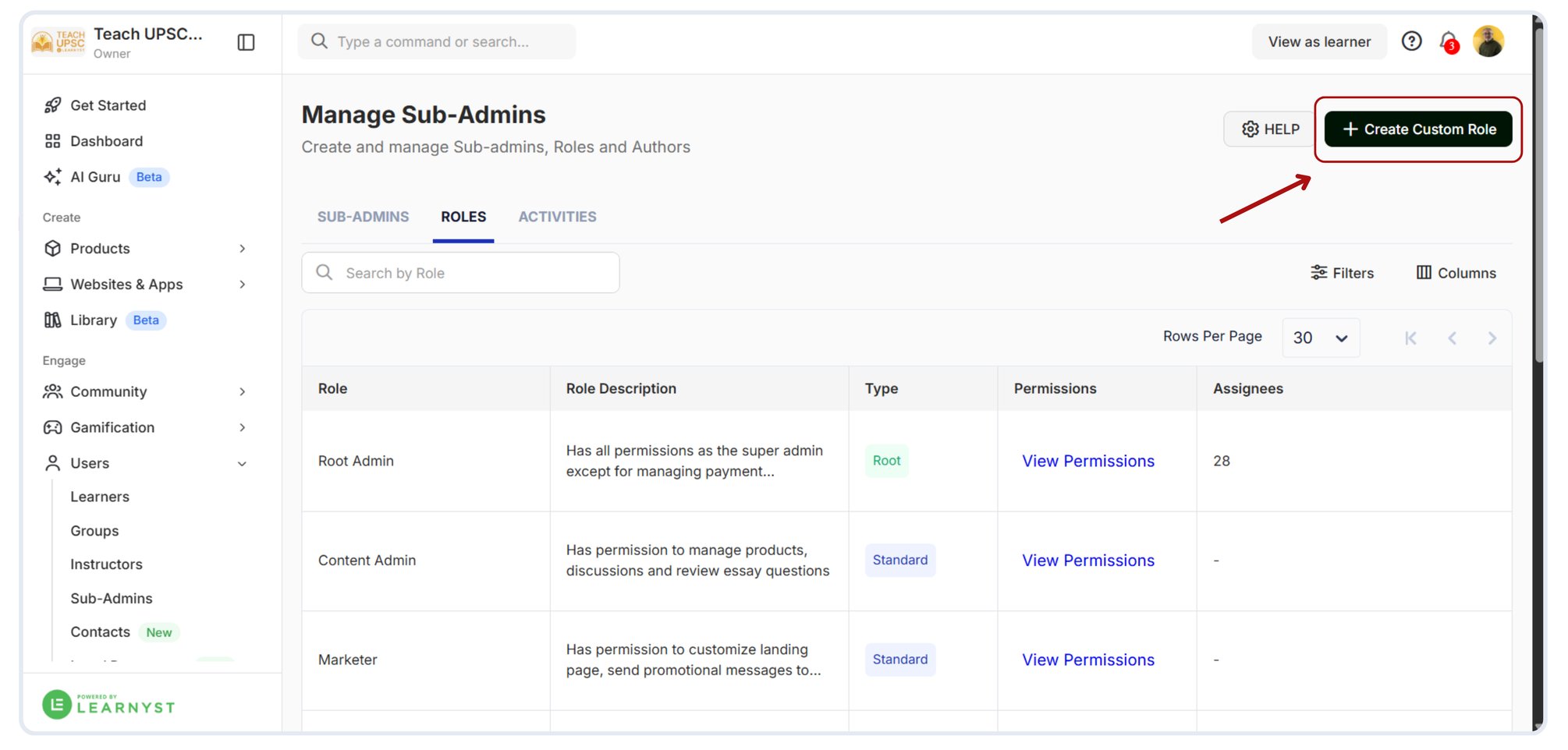The height and width of the screenshot is (750, 1568).
Task: Open notifications bell with red badge
Action: tap(1449, 41)
